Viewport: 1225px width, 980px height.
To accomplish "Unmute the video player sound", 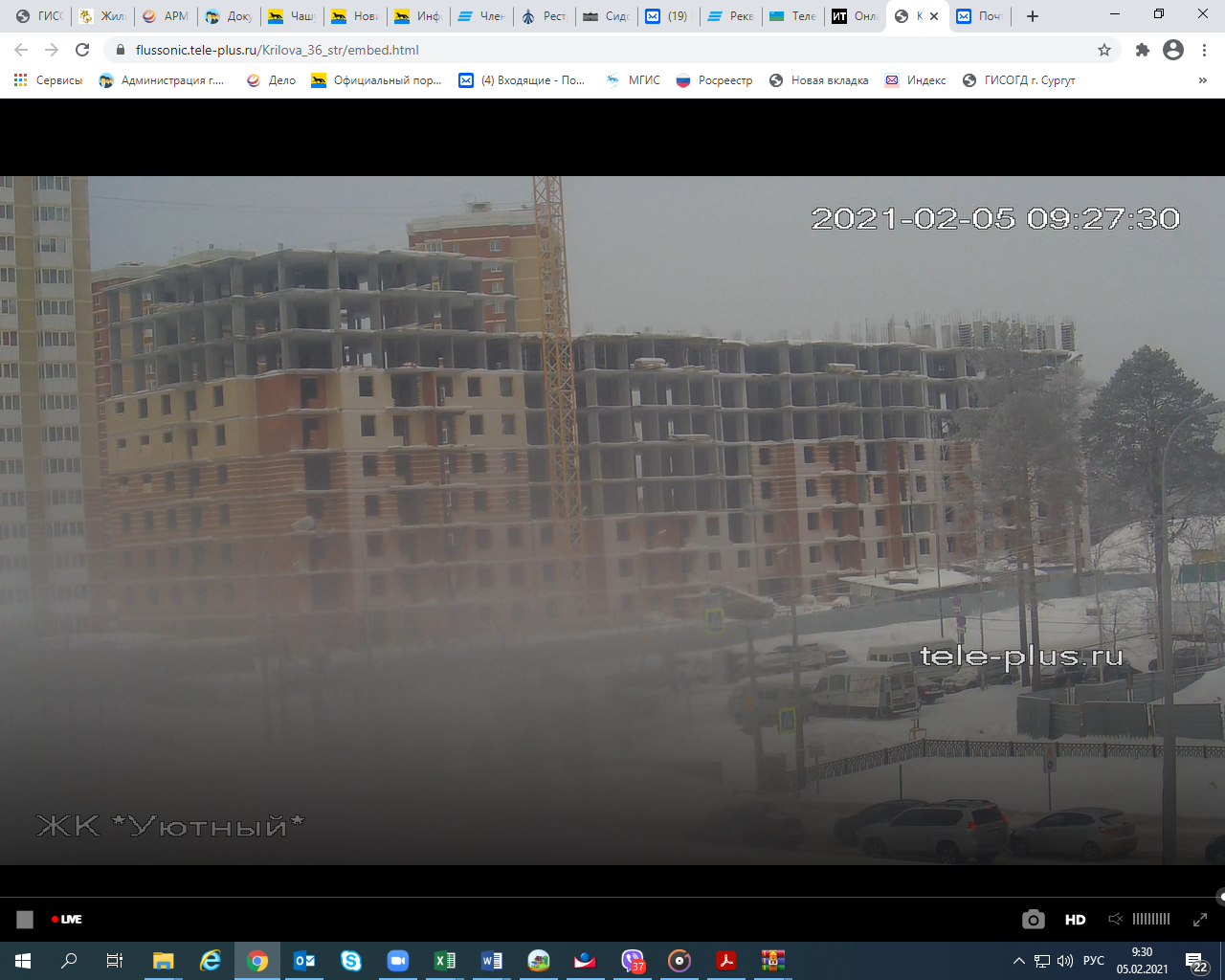I will 1115,920.
